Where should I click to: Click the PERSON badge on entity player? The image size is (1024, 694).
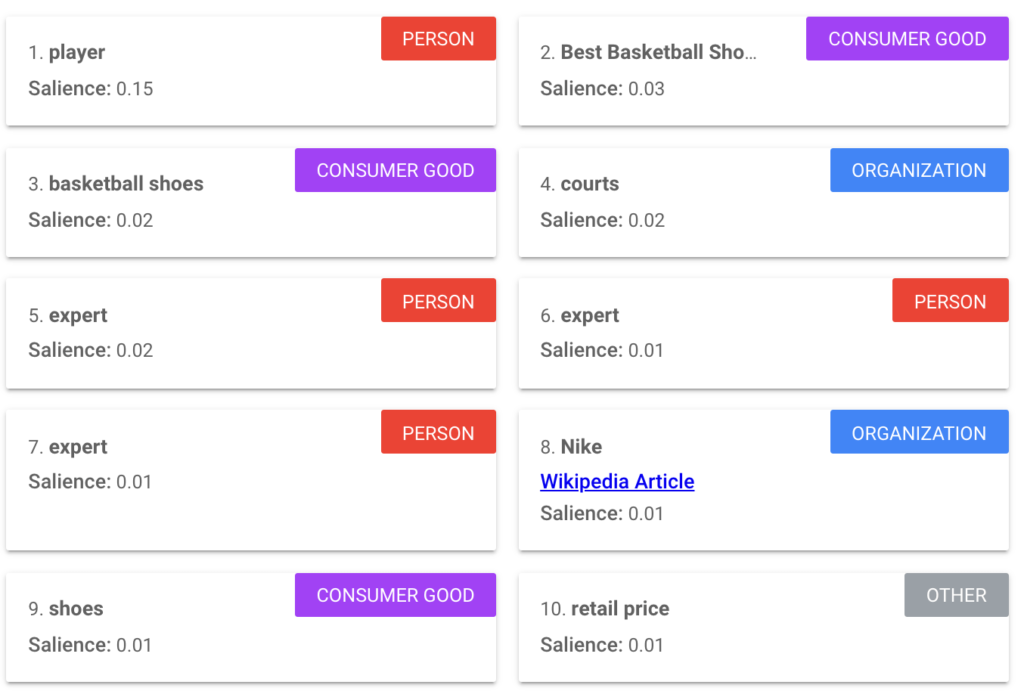coord(438,38)
